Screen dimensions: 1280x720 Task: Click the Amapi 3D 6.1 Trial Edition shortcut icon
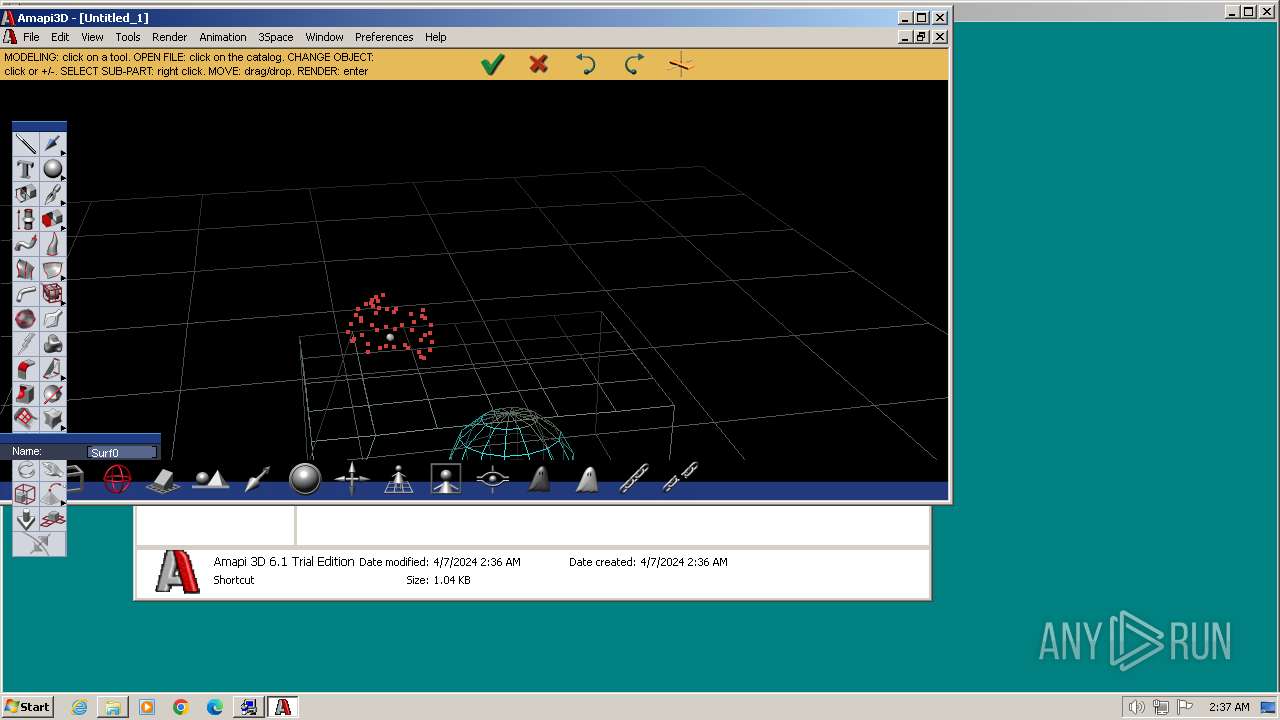(x=177, y=571)
